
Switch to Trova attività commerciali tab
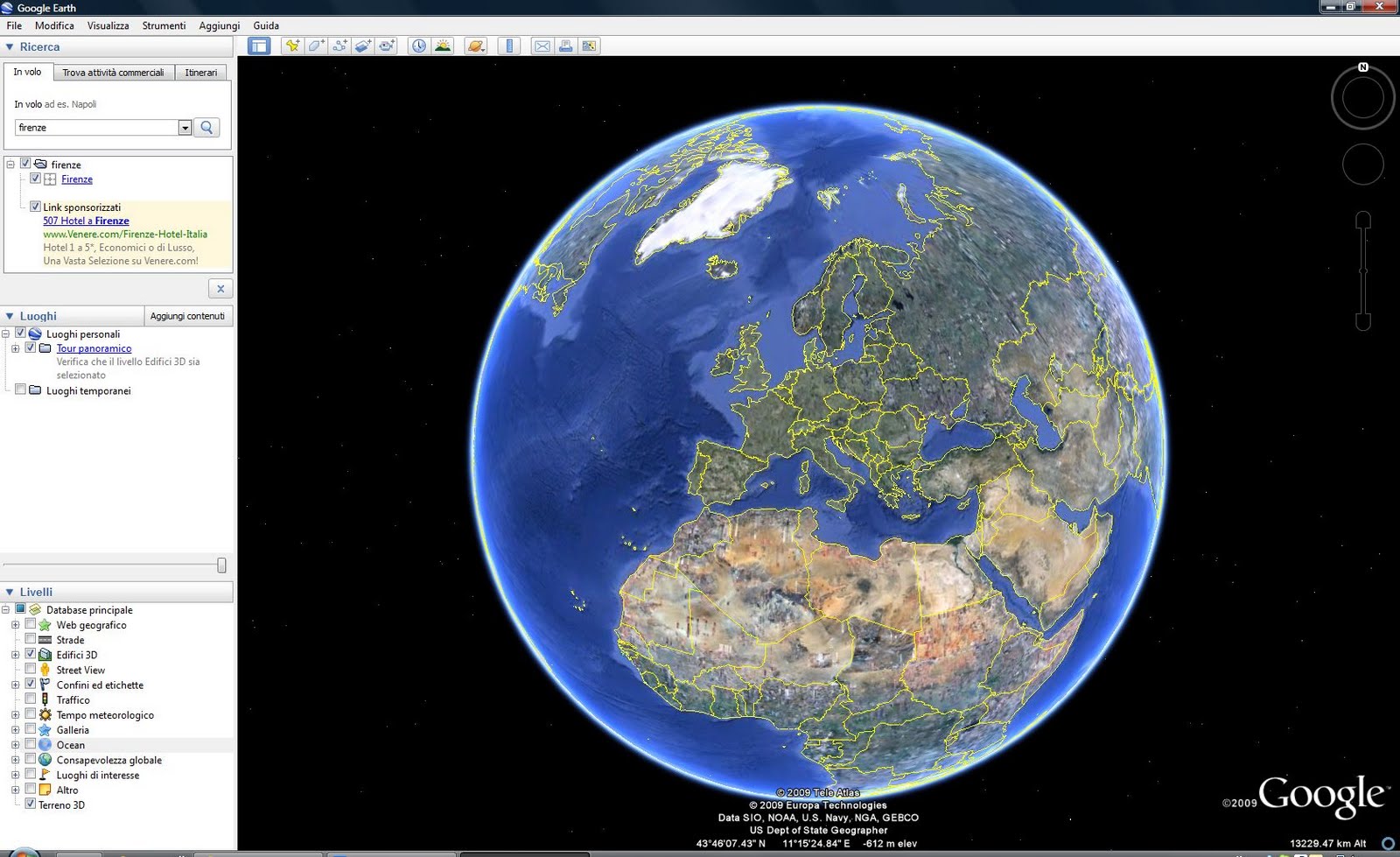pos(113,73)
